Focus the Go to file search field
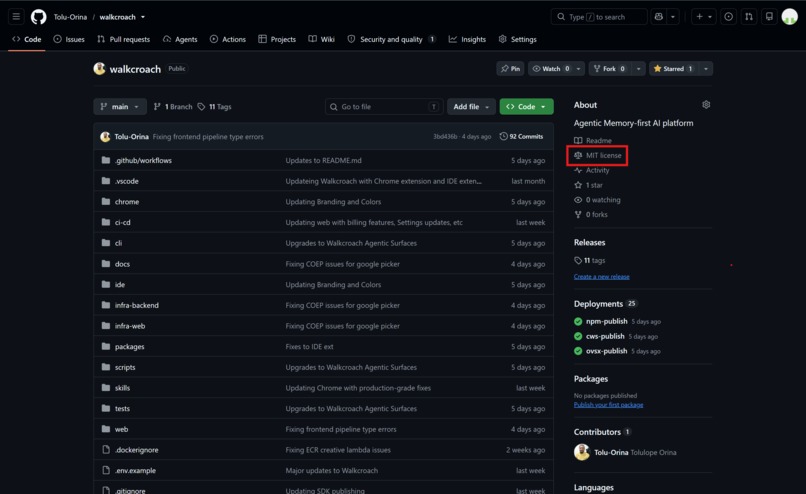 tap(384, 106)
